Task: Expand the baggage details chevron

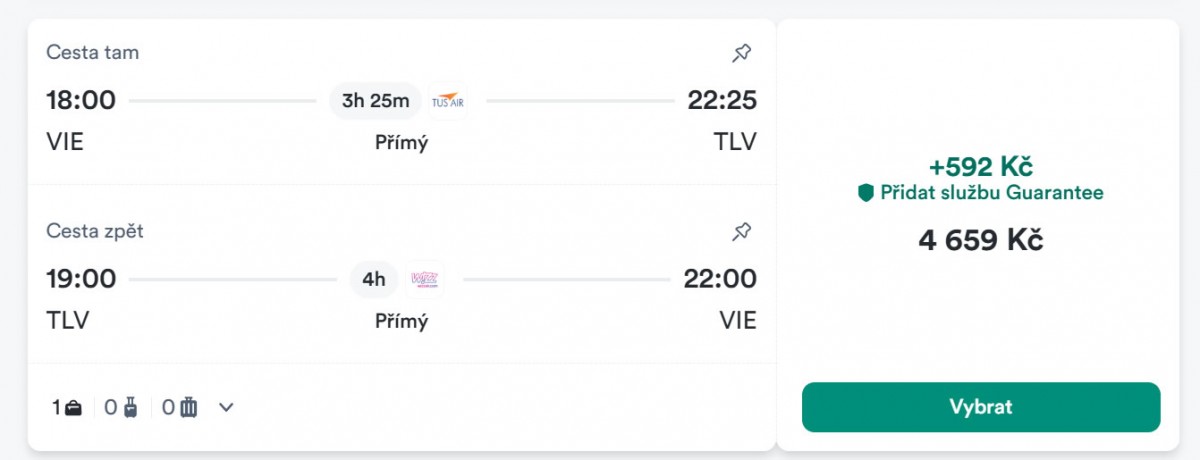Action: click(x=226, y=407)
